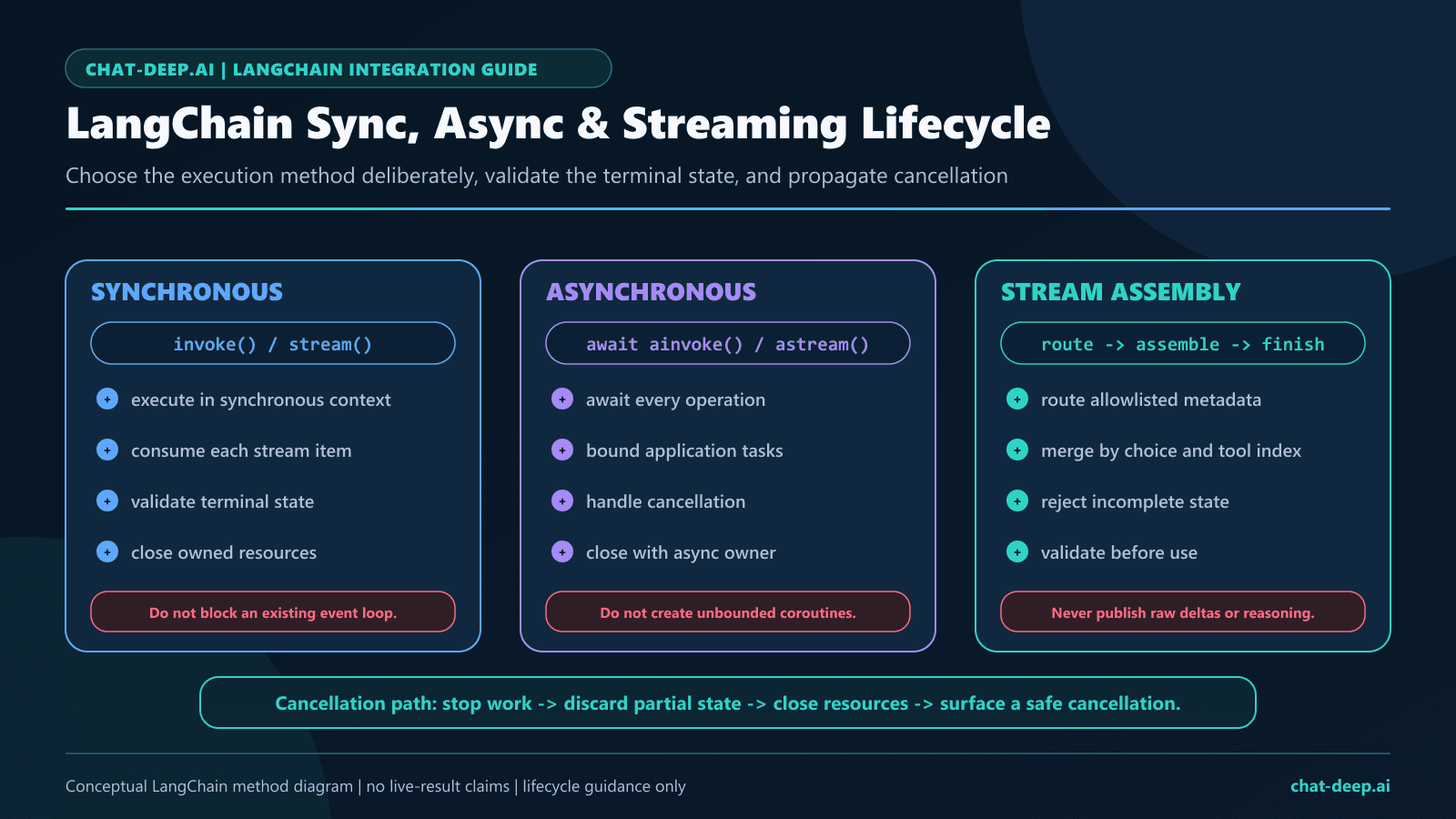This screenshot has width=1456, height=819.
Task: Click the text merge by choice and tool index
Action: pyautogui.click(x=1171, y=450)
